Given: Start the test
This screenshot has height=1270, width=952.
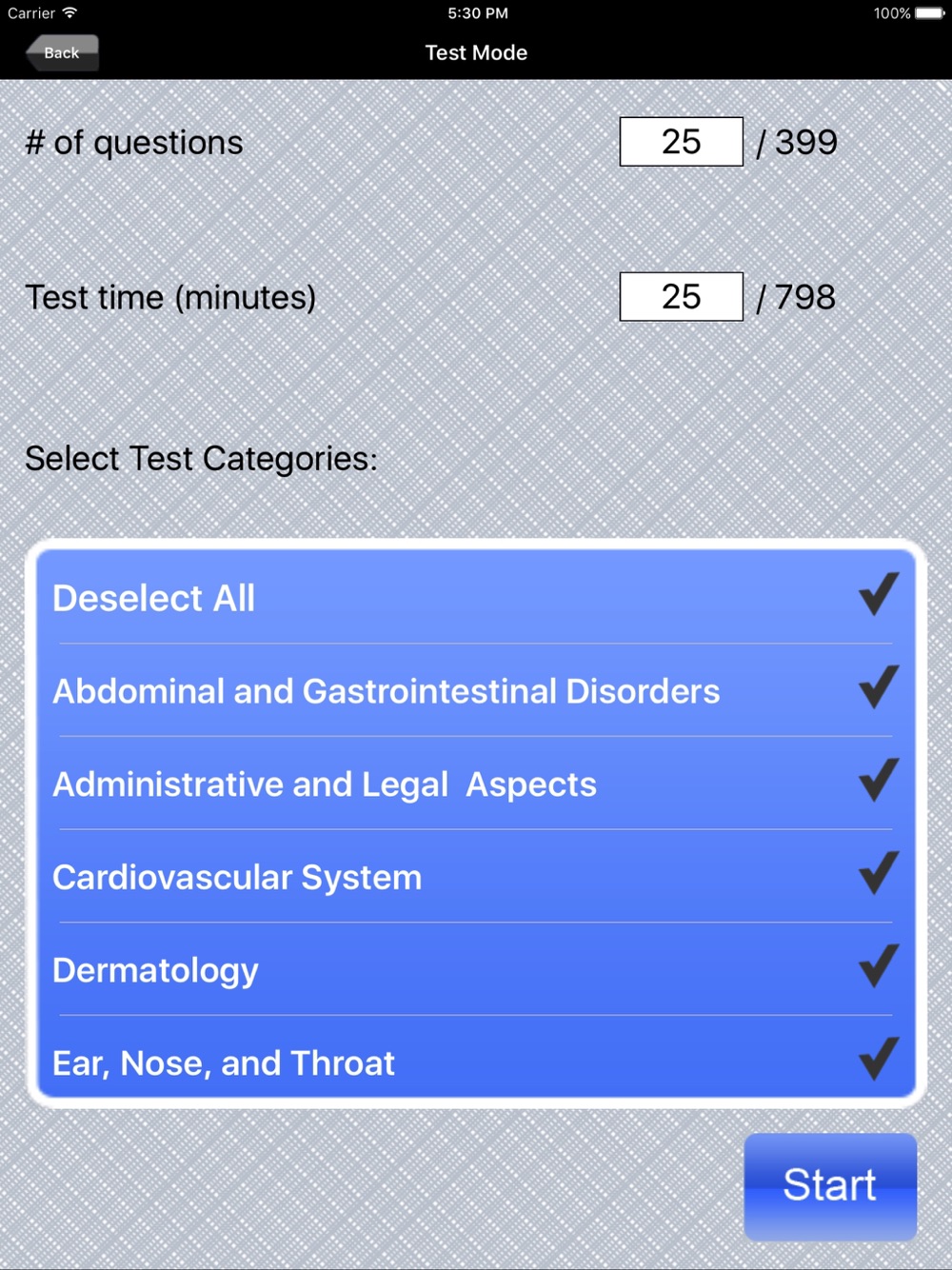Looking at the screenshot, I should (x=830, y=1186).
